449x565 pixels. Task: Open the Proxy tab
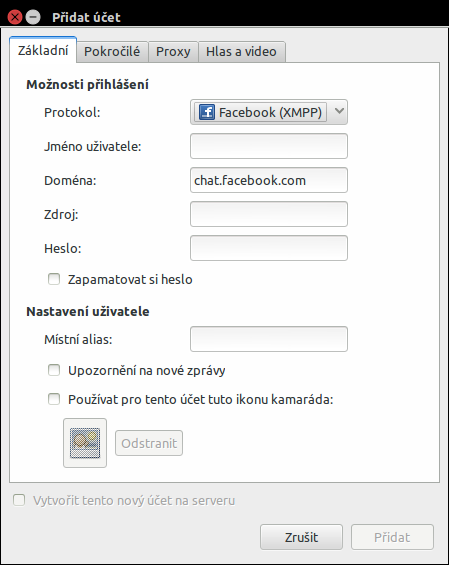point(173,52)
